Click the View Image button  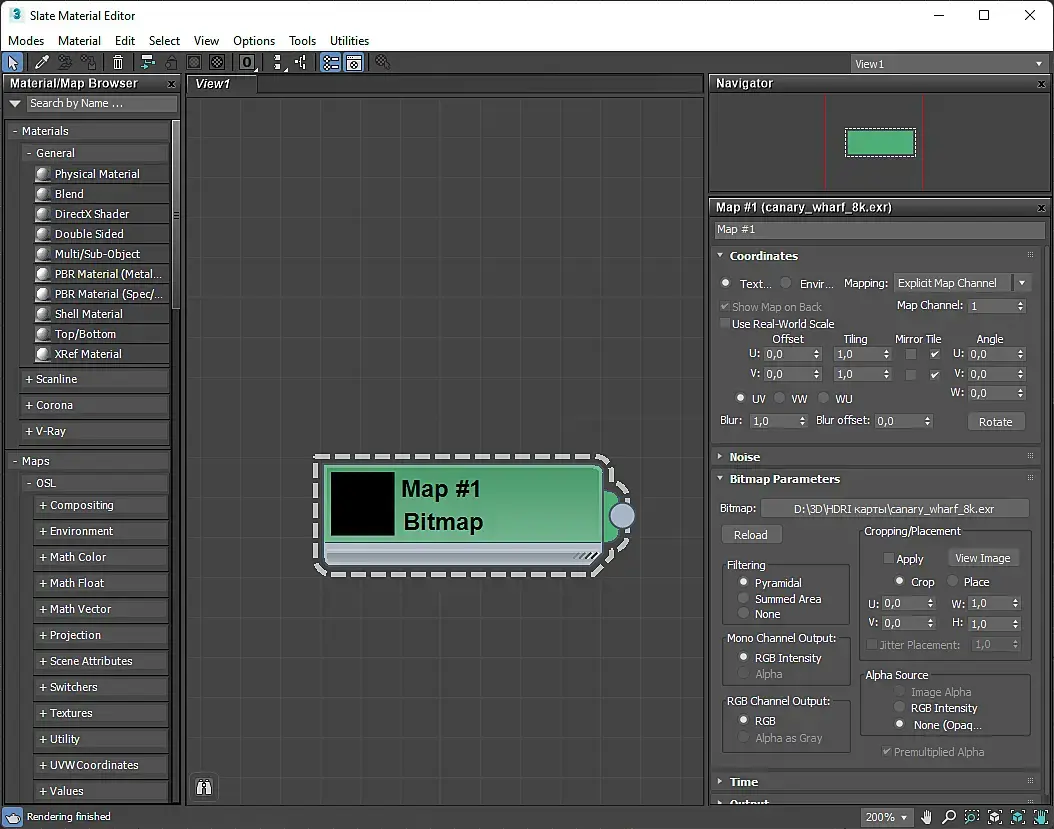(x=982, y=558)
